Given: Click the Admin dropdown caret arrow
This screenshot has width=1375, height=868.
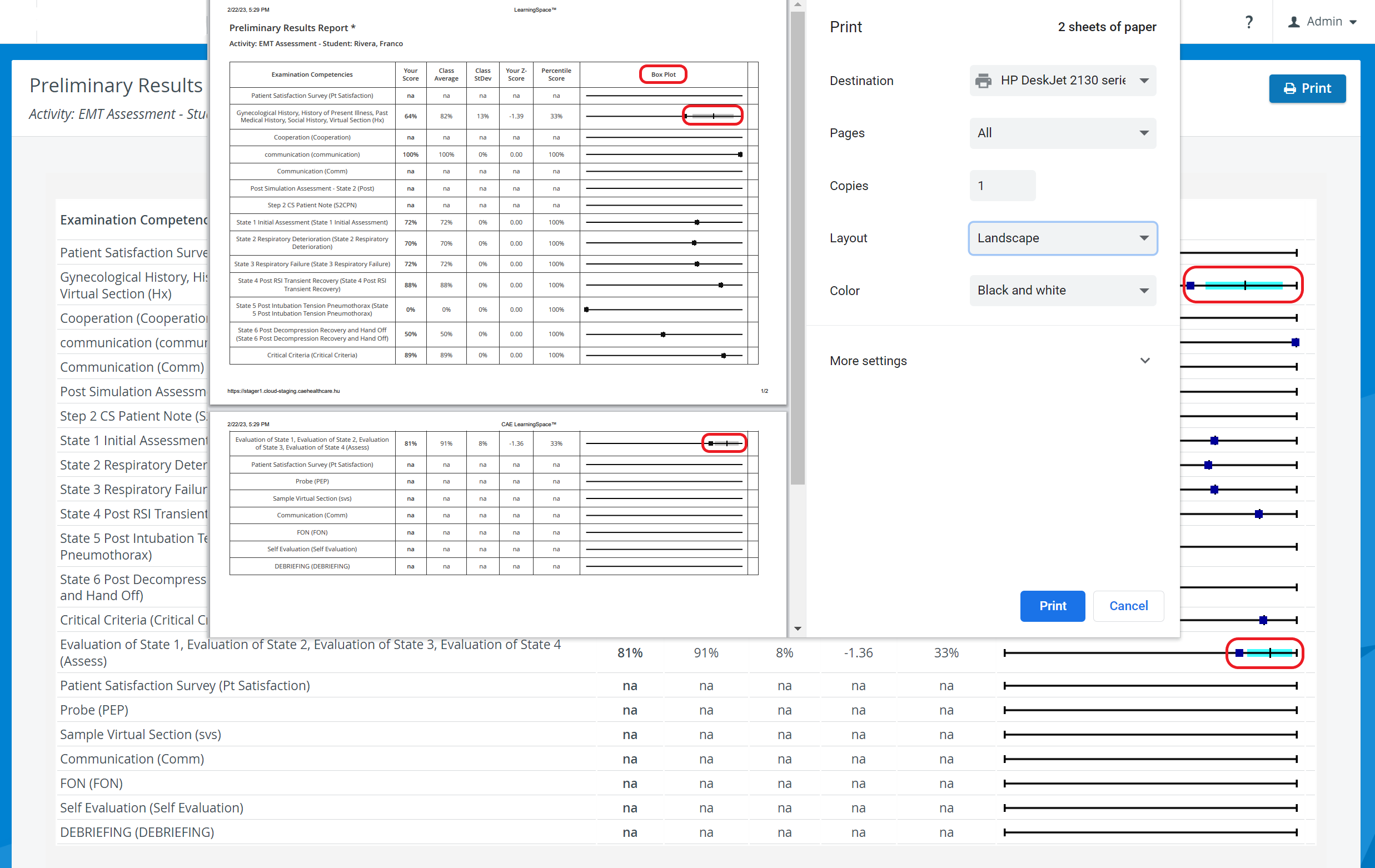Looking at the screenshot, I should pyautogui.click(x=1353, y=22).
